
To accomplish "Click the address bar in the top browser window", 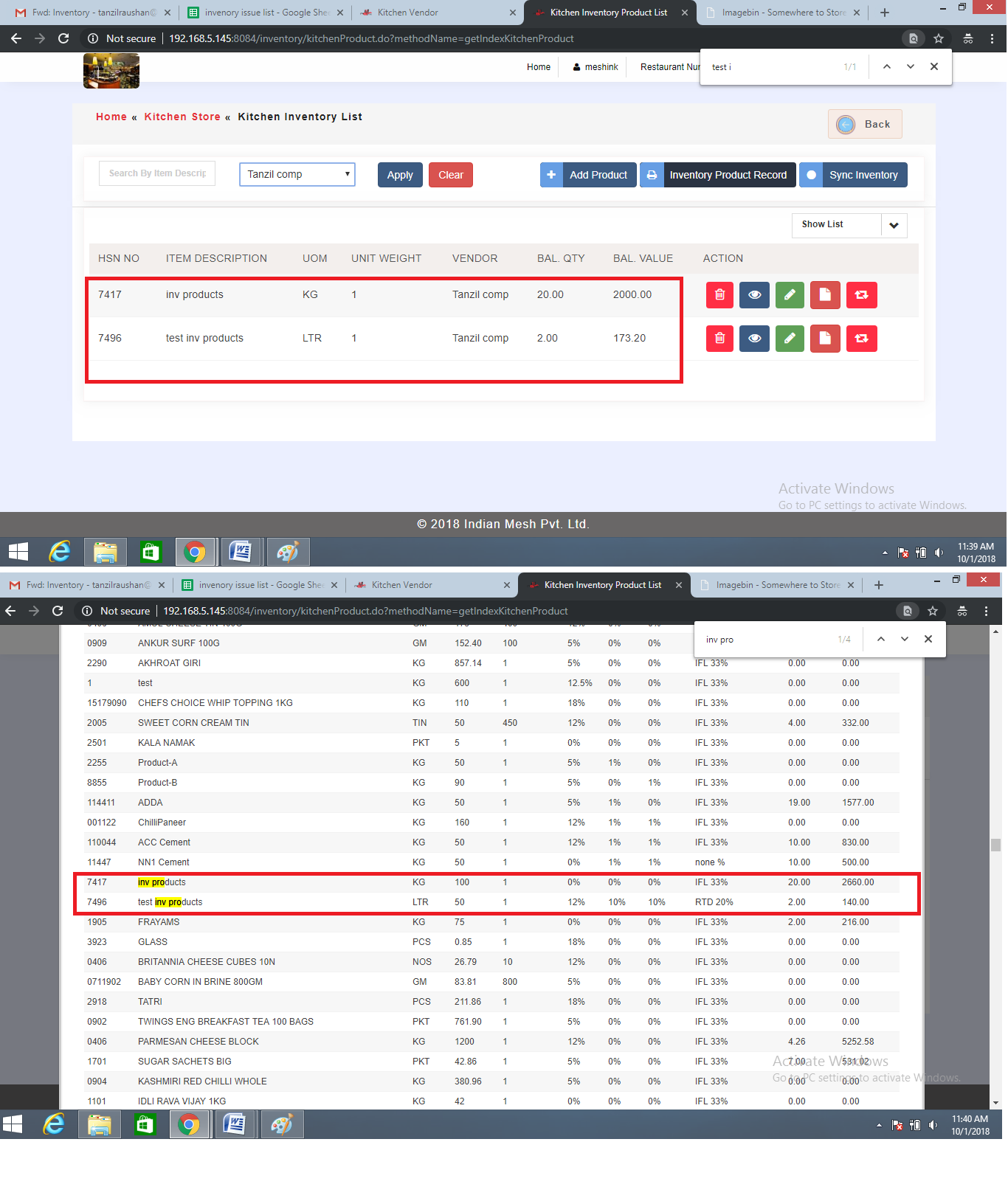I will pos(494,38).
